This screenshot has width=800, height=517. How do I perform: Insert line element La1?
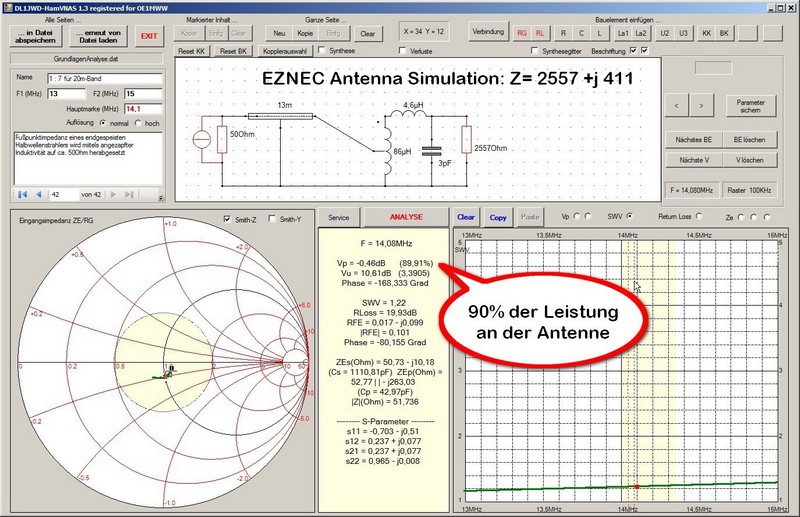pyautogui.click(x=623, y=33)
